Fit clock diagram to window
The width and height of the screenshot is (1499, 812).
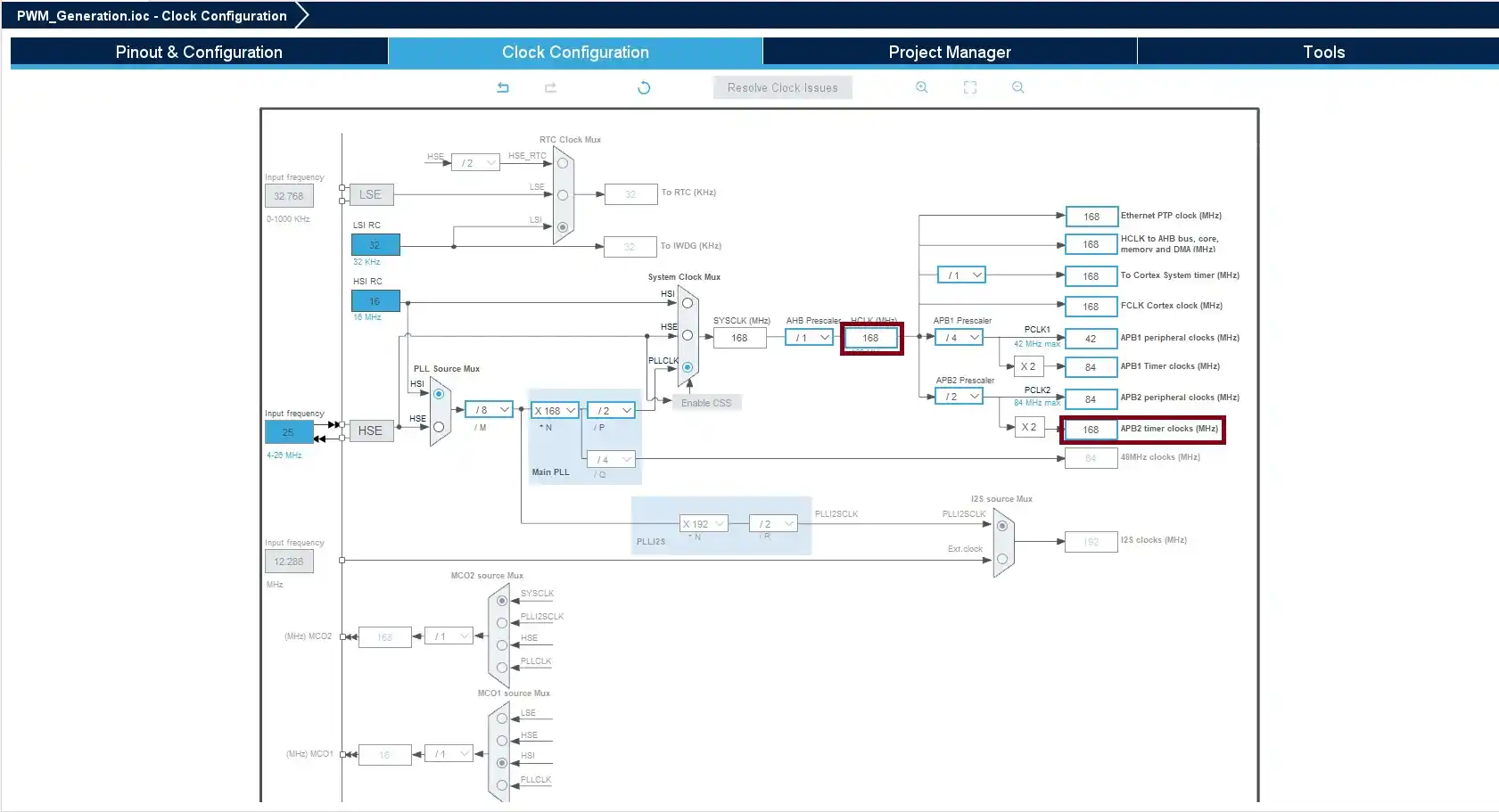pyautogui.click(x=970, y=87)
